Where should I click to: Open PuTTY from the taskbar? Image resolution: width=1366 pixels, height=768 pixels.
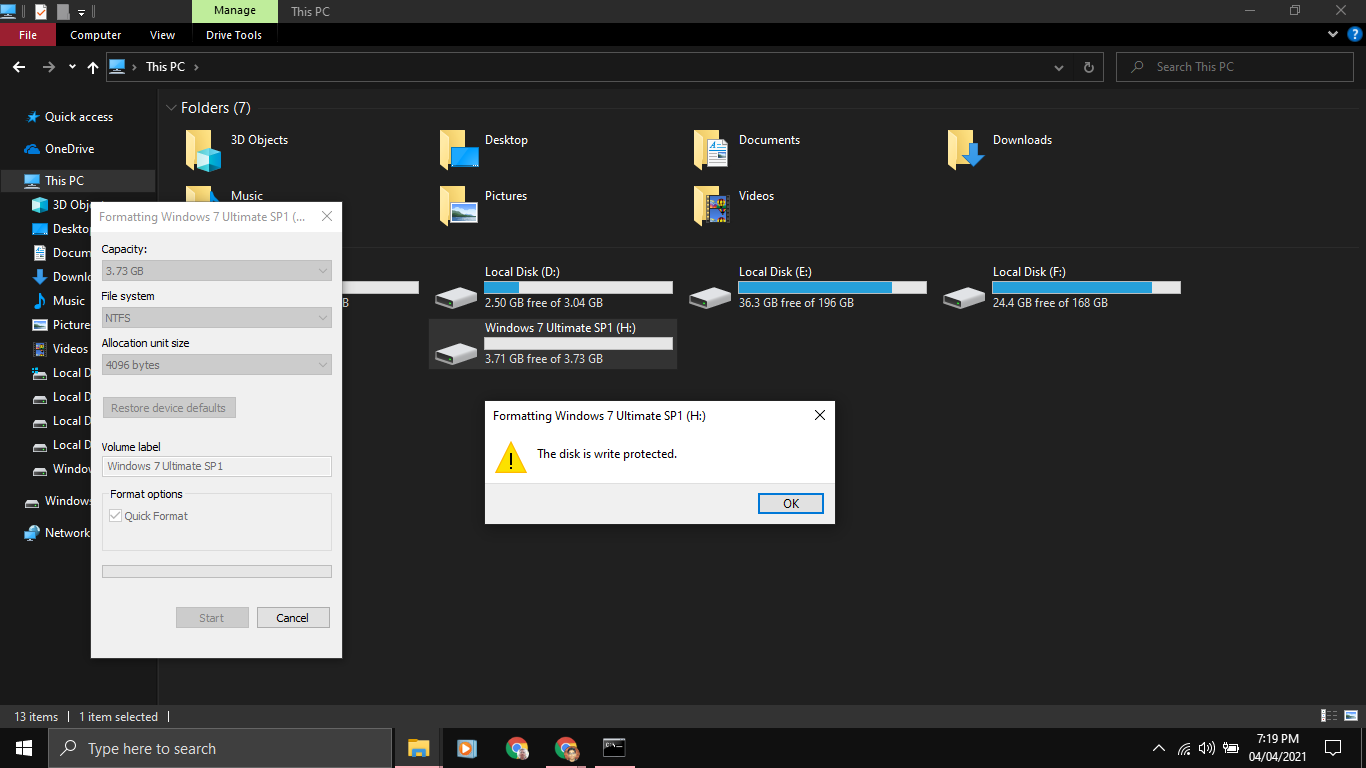point(613,747)
